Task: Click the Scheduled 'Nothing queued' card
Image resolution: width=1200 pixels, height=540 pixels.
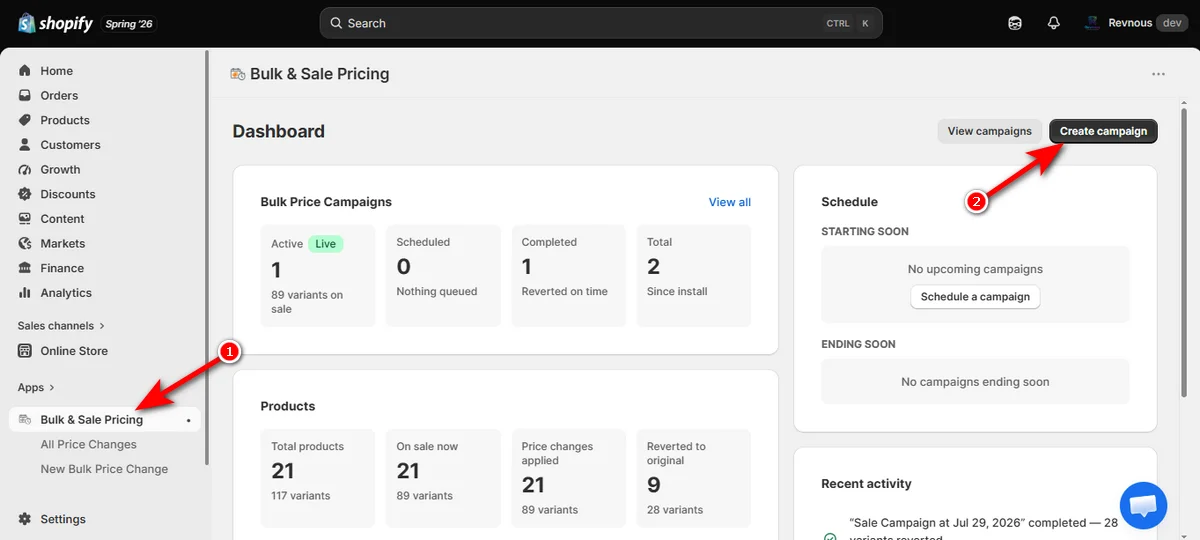Action: 443,275
